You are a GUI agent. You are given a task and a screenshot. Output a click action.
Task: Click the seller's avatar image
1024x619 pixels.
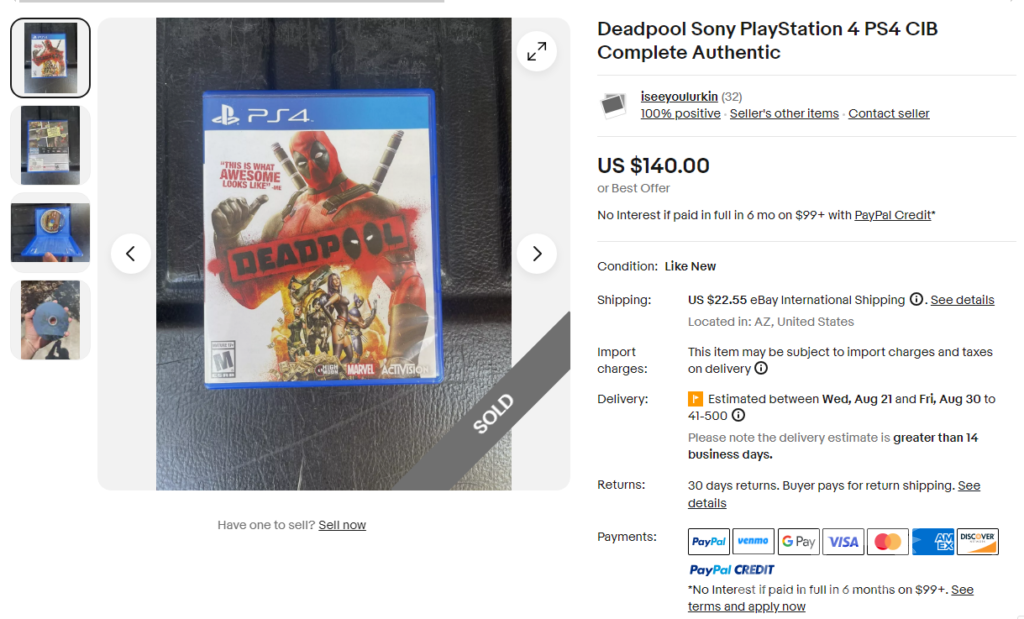coord(613,105)
